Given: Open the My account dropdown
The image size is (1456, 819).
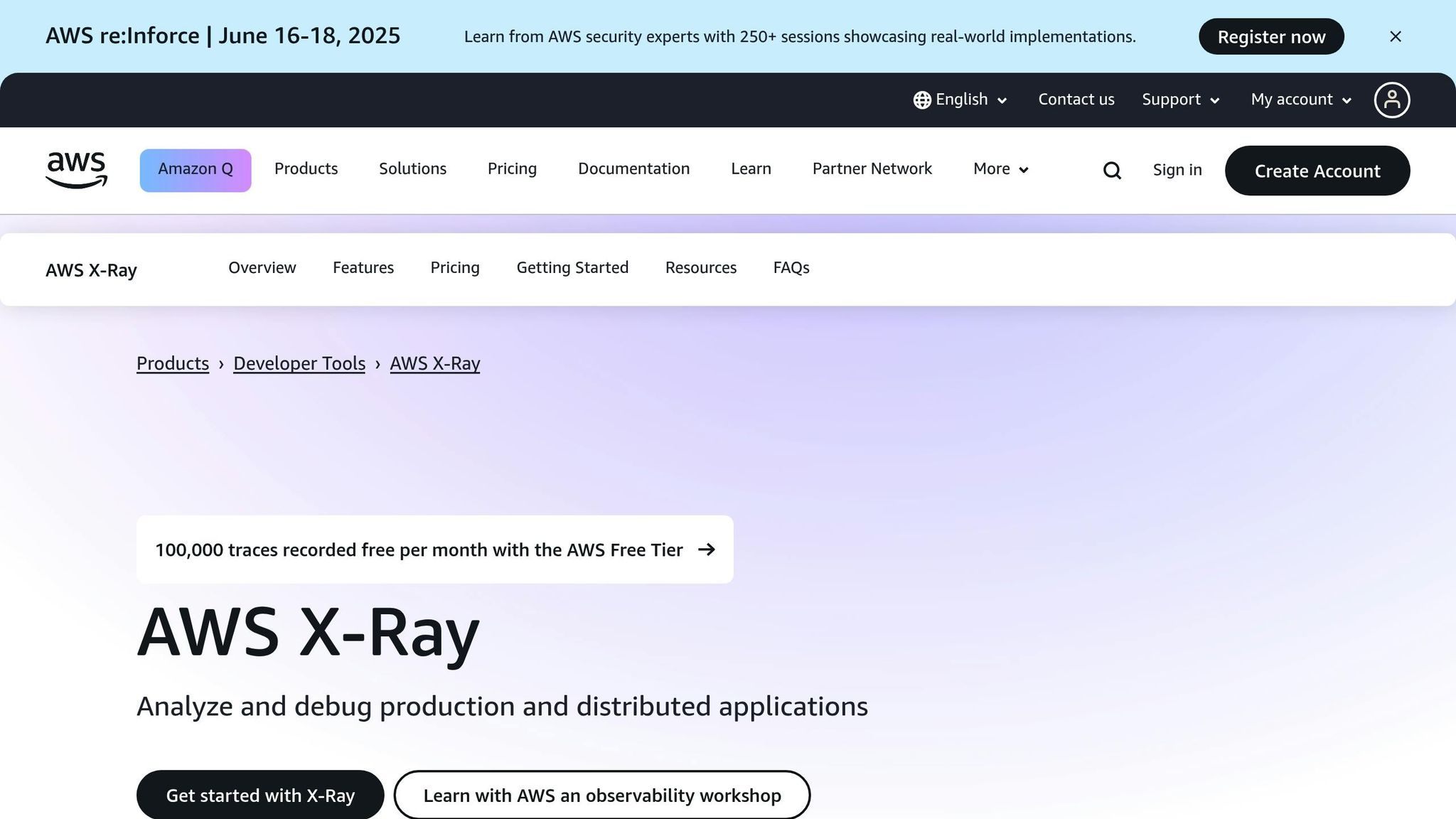Looking at the screenshot, I should (1301, 100).
